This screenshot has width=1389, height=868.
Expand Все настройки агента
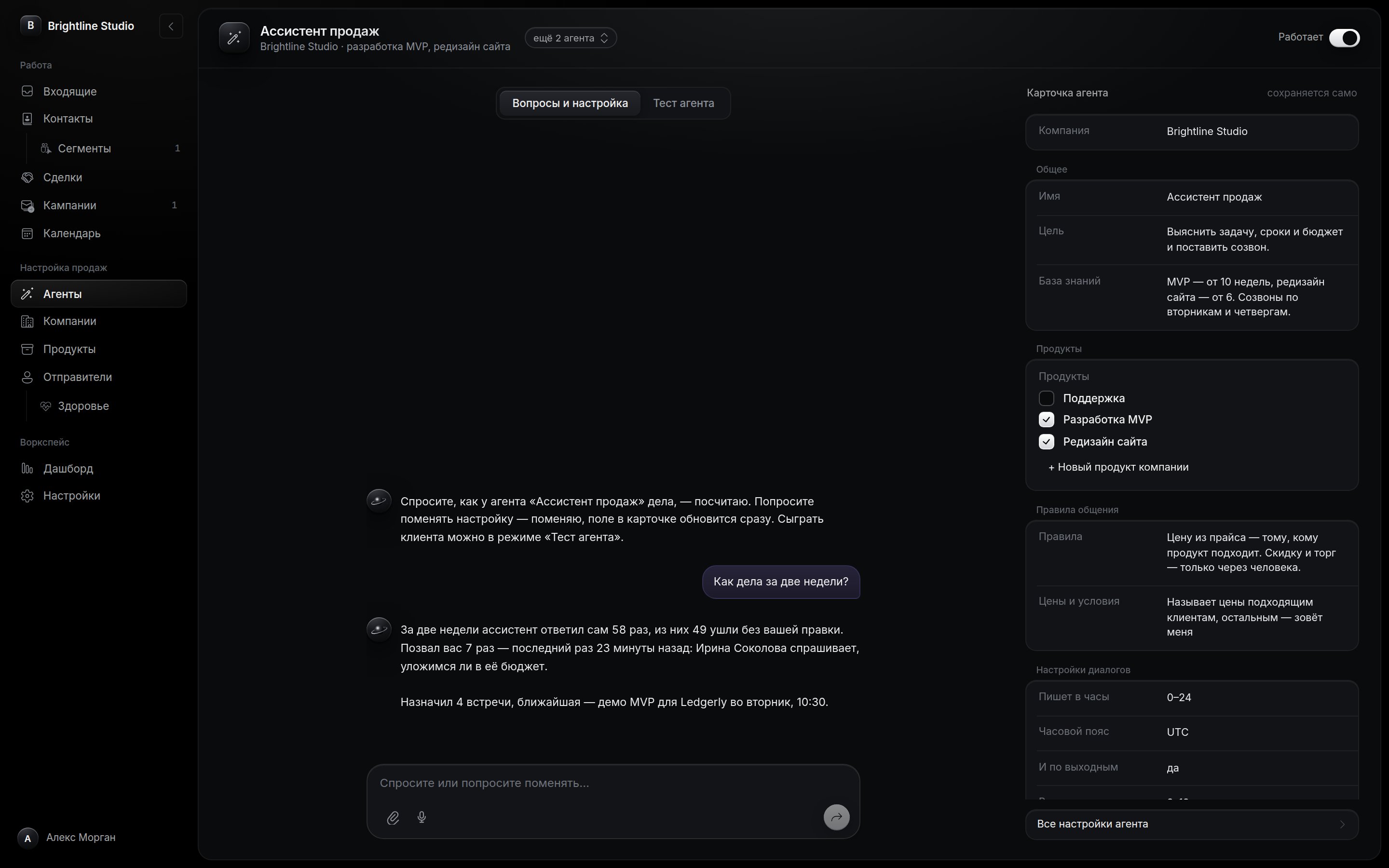click(1192, 825)
